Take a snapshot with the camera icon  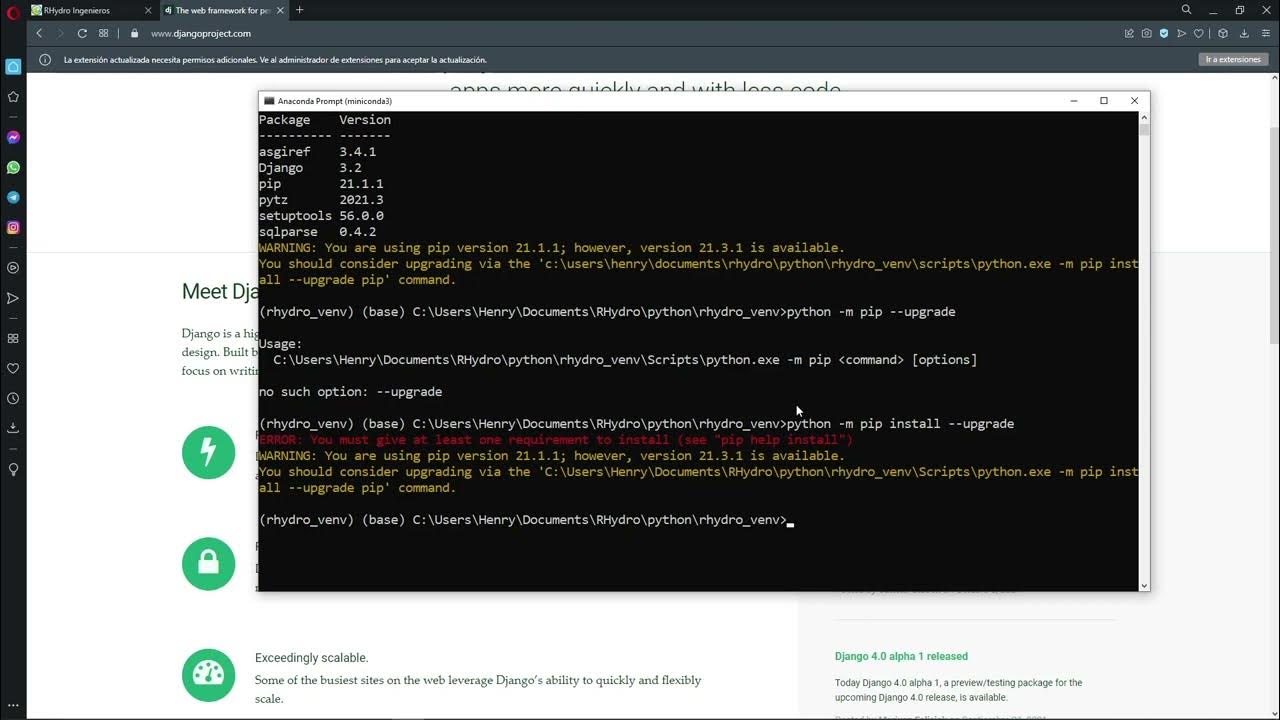point(1147,33)
